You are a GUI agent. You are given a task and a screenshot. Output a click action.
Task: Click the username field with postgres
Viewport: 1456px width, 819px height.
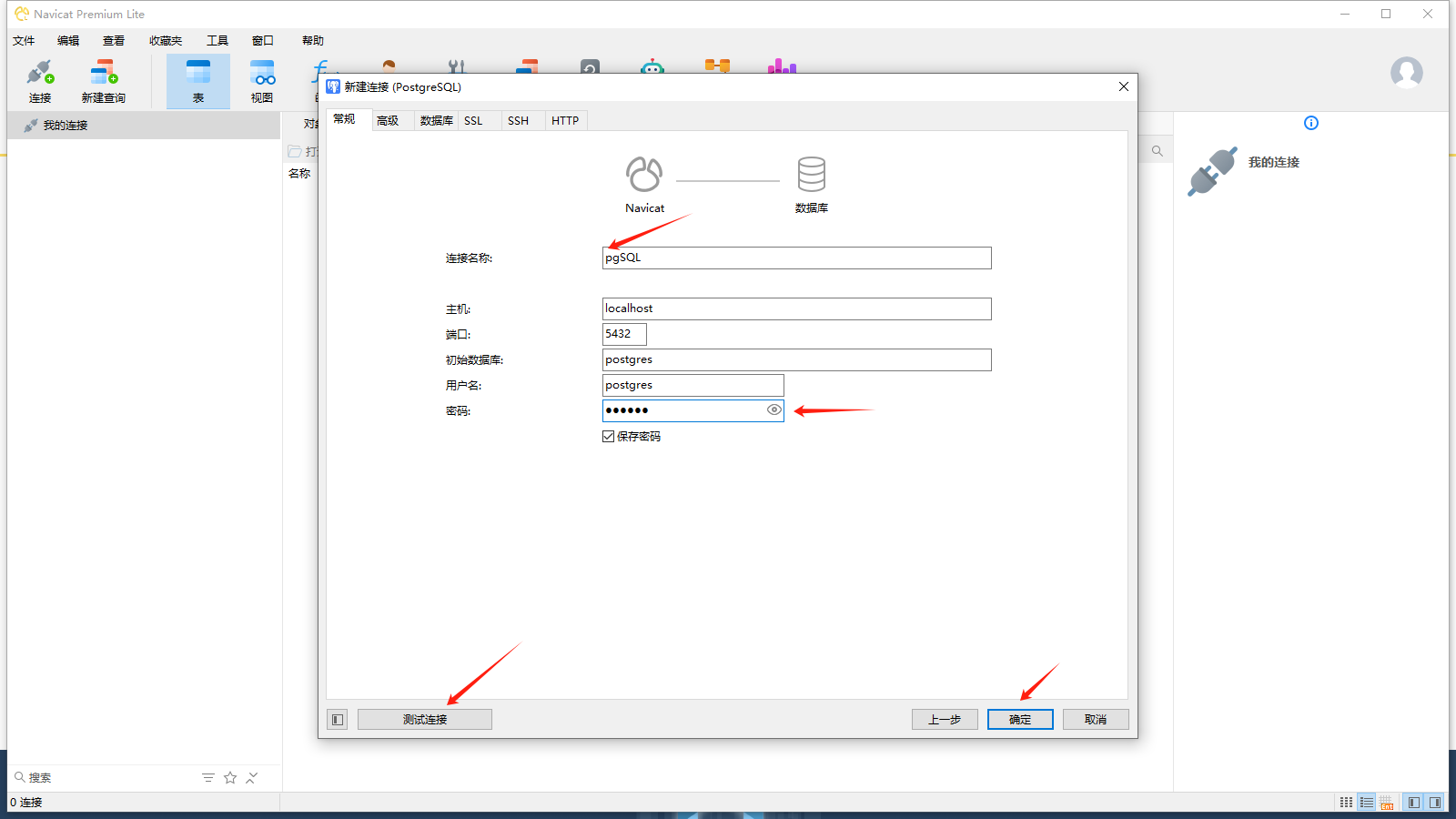(x=693, y=385)
